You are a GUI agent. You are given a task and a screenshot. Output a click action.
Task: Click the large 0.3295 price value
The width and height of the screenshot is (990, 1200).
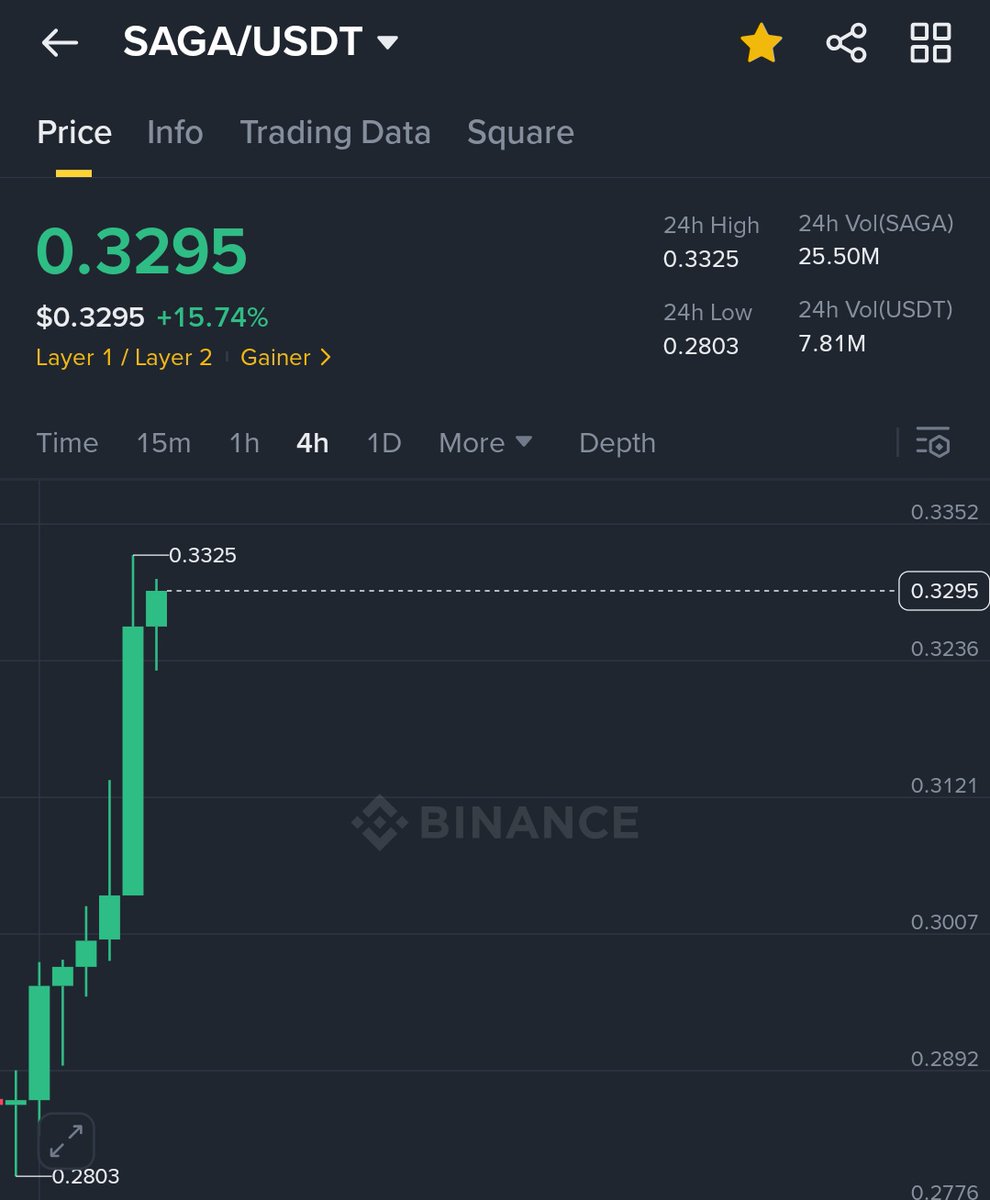[141, 251]
